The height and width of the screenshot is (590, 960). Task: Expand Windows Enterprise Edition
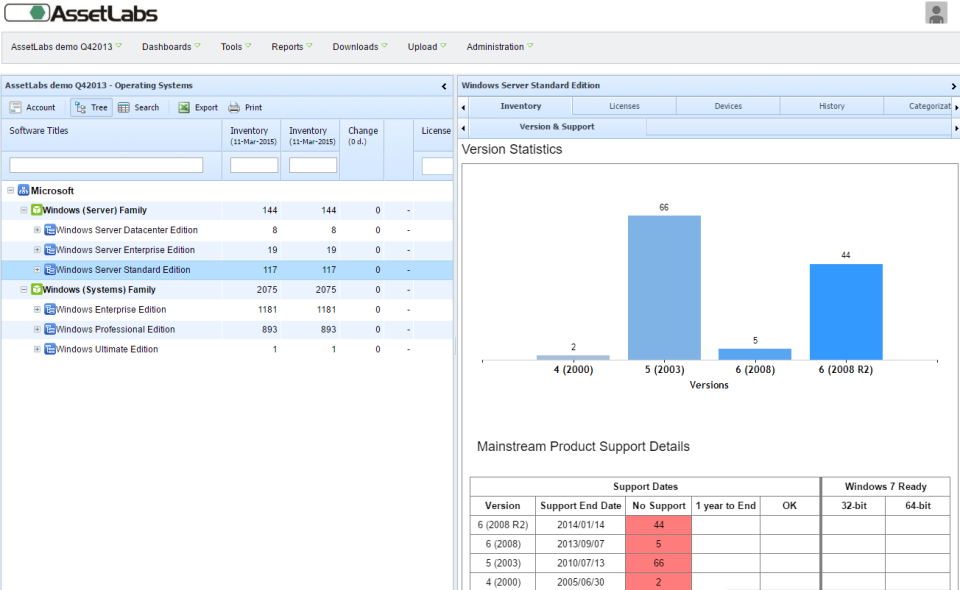click(x=37, y=310)
